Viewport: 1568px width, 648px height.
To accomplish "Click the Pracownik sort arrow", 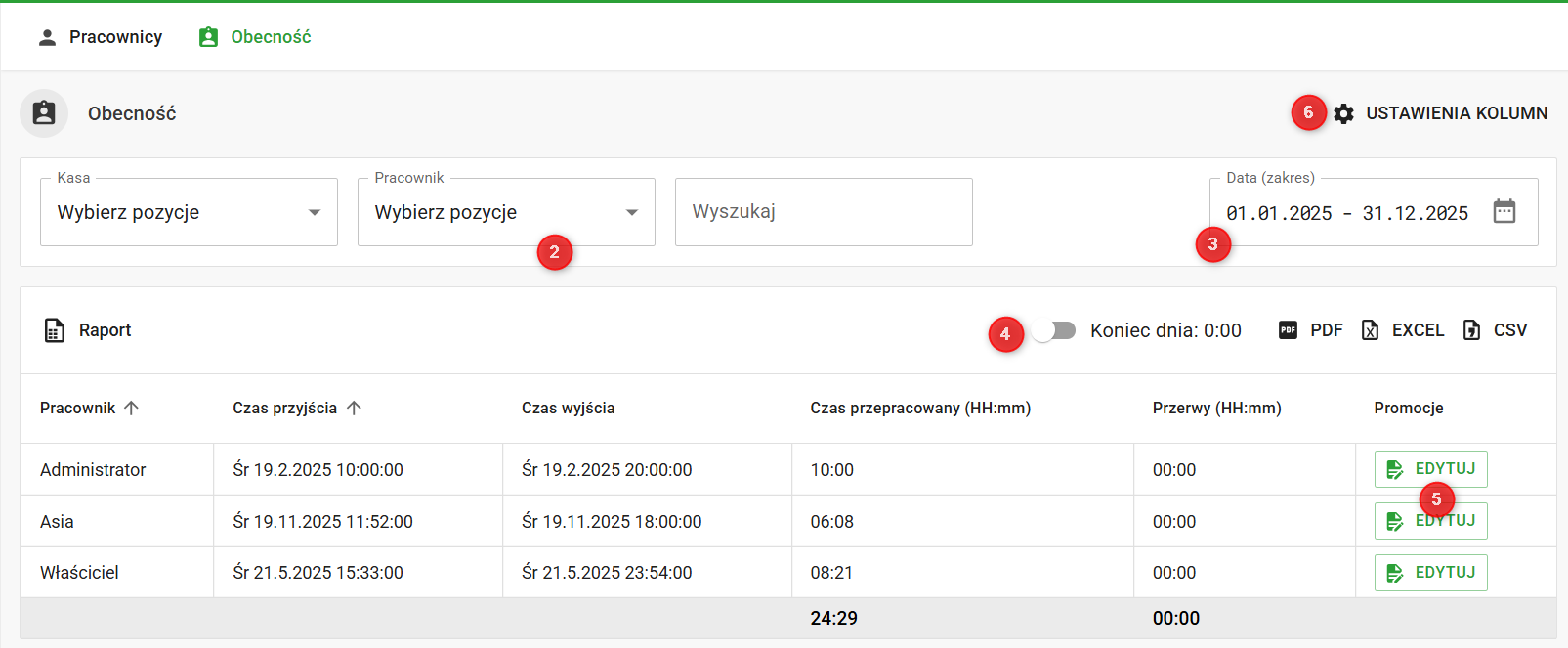I will 131,408.
